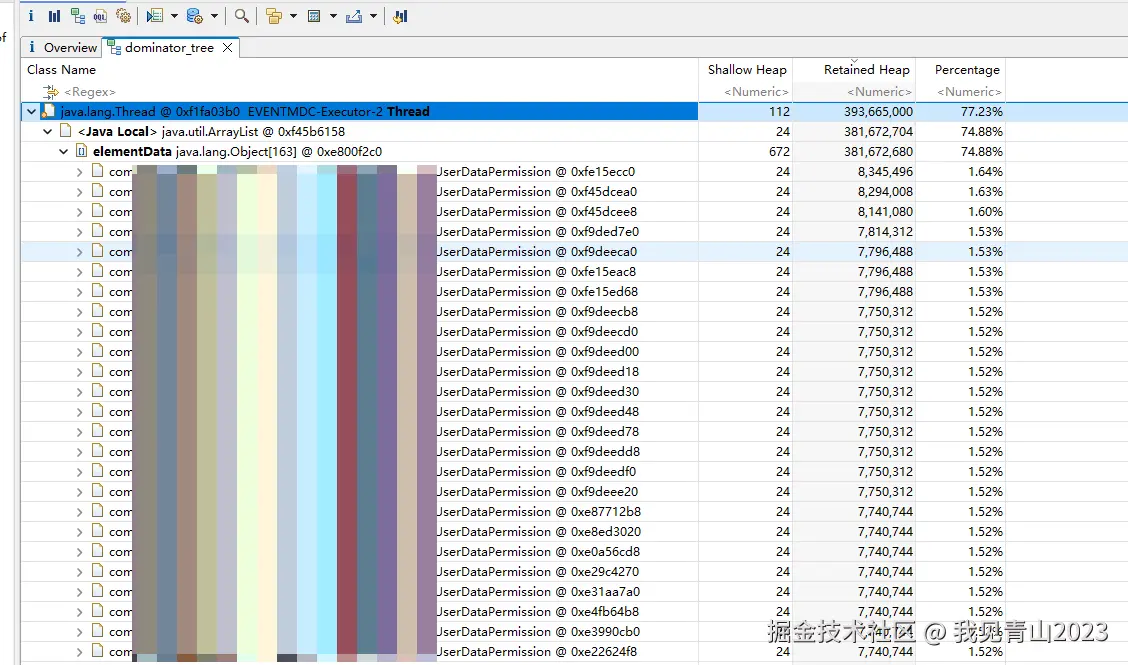Expand UserDataPermission @ 0xfe15ecc0 row
The image size is (1128, 665).
80,172
